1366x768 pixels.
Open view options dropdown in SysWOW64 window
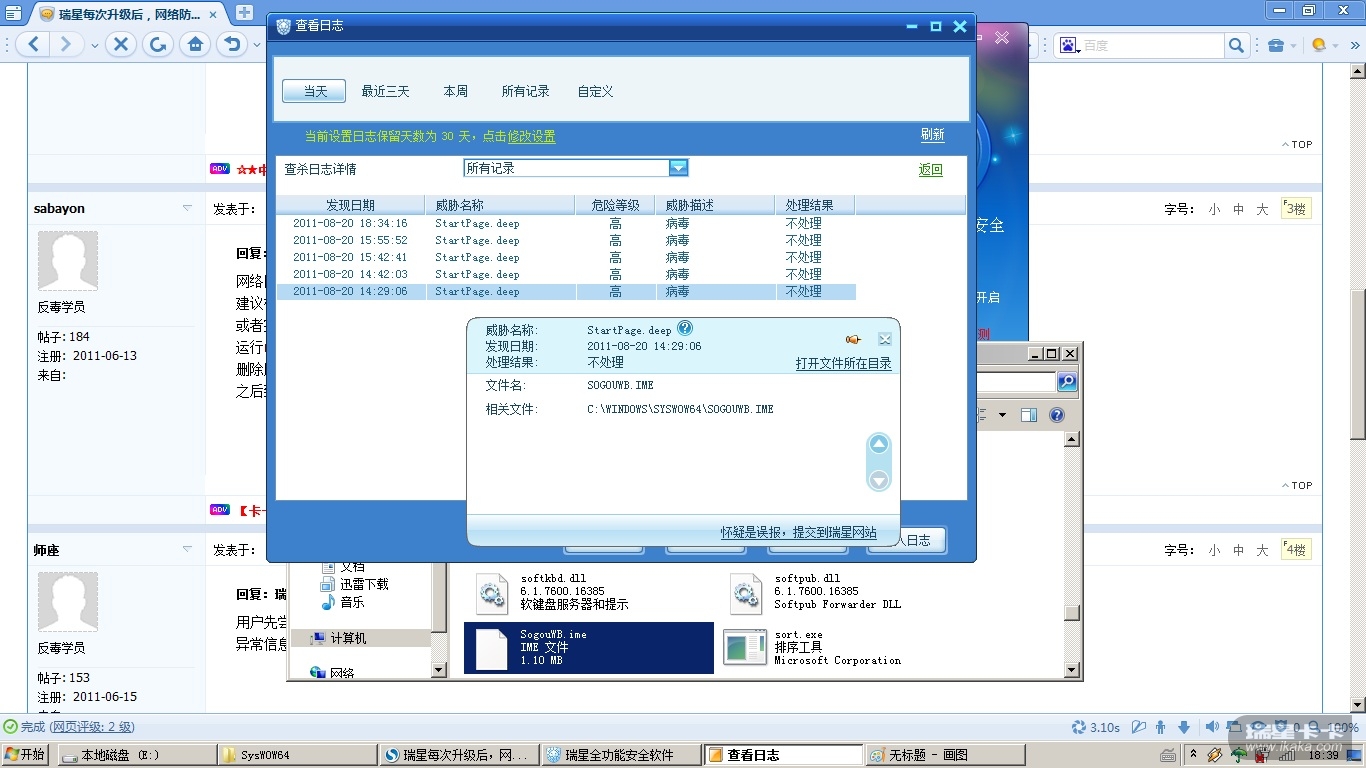point(1002,415)
